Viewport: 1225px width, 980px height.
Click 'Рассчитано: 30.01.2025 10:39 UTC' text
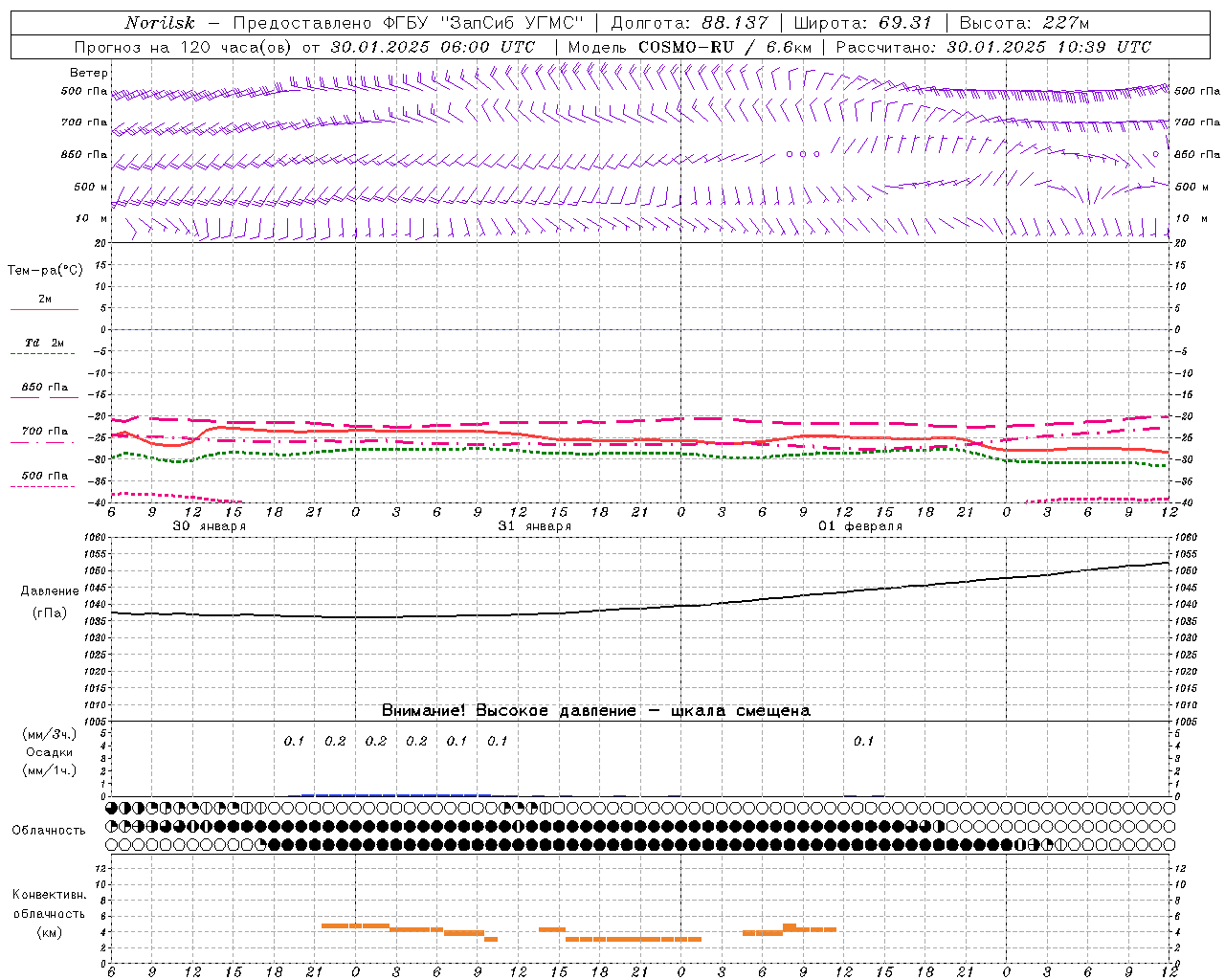[993, 47]
